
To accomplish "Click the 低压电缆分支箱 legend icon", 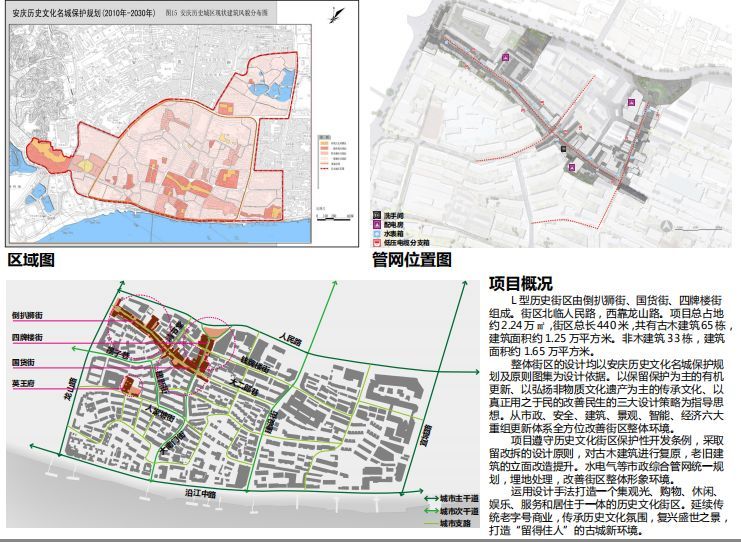I will 377,242.
